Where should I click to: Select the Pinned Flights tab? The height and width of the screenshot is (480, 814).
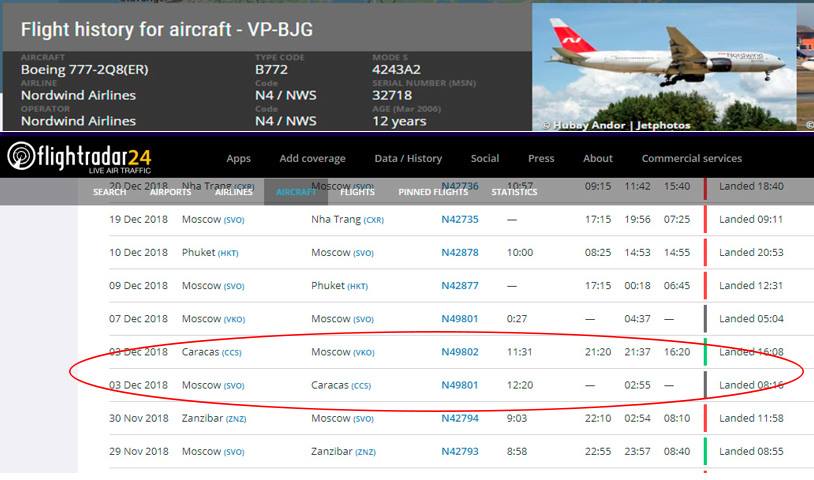tap(433, 192)
